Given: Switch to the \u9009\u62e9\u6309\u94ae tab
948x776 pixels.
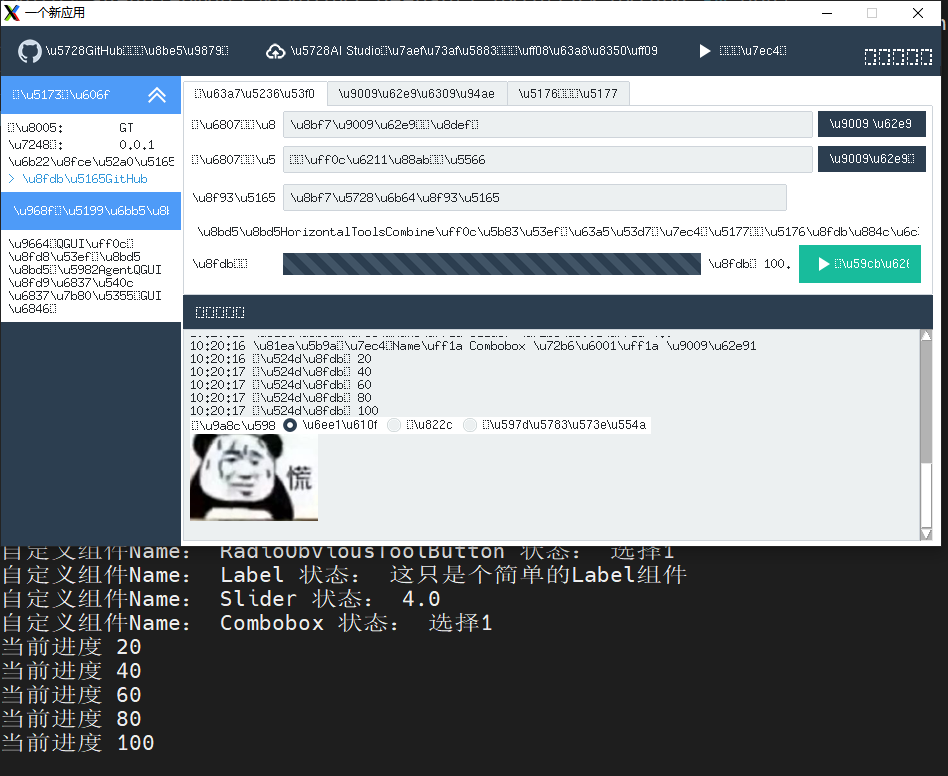Looking at the screenshot, I should [x=417, y=94].
